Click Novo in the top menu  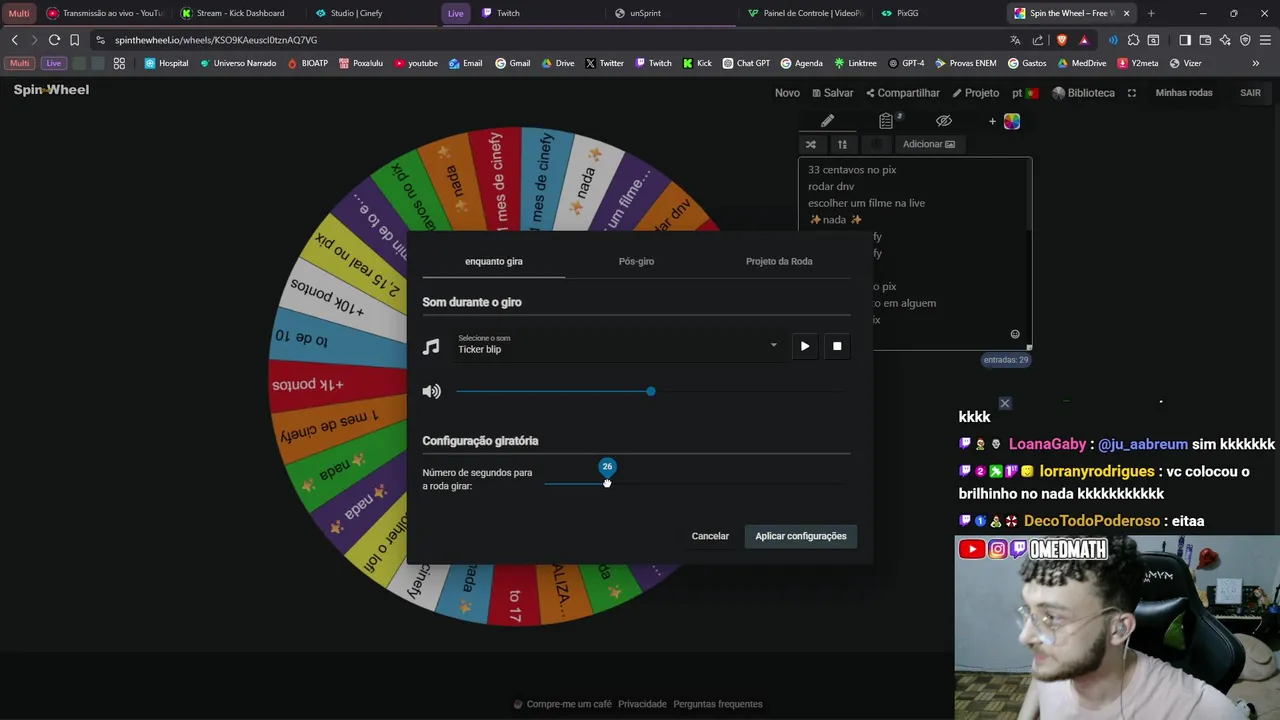point(787,93)
